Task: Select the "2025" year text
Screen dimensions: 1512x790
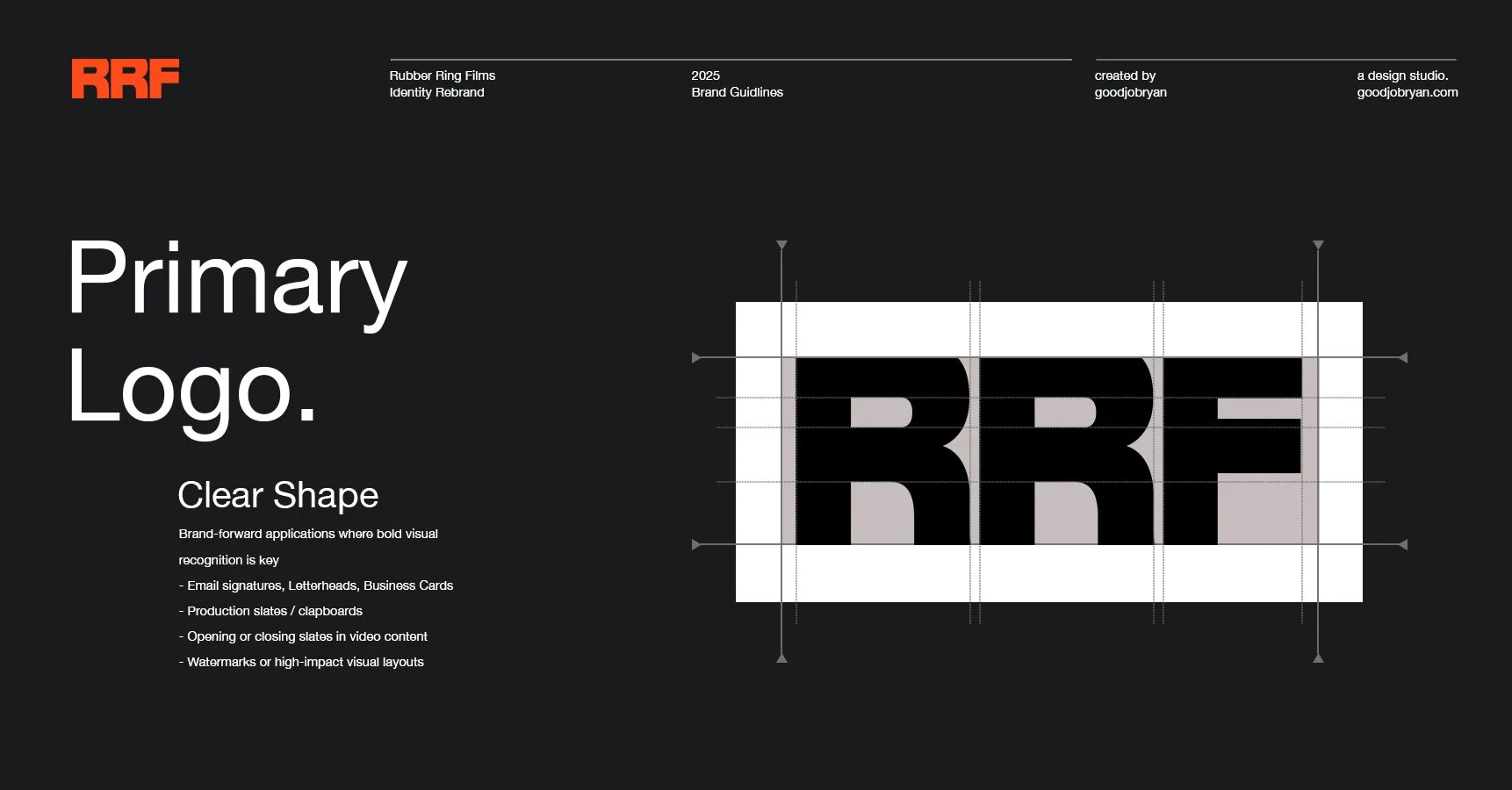Action: [705, 75]
